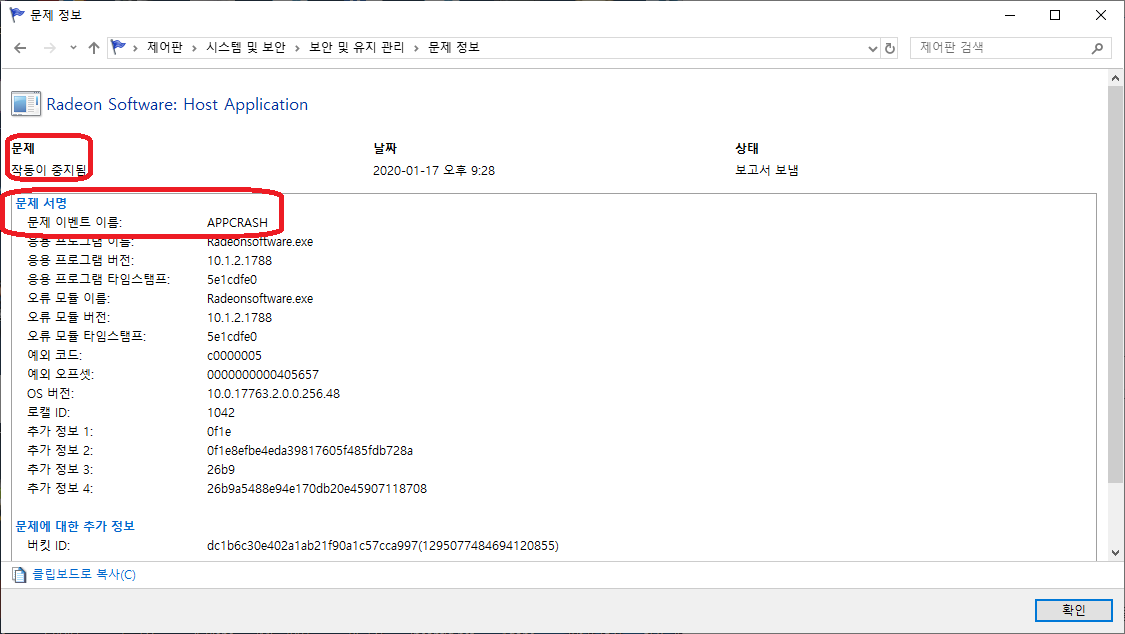Image resolution: width=1125 pixels, height=634 pixels.
Task: Click additional info 3 value 26b9
Action: [221, 470]
